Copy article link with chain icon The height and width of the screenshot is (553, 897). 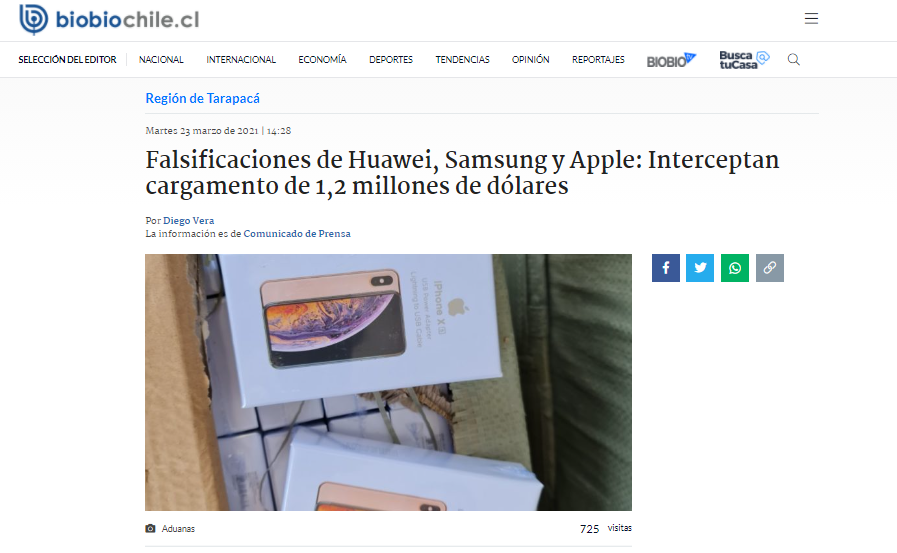click(770, 268)
